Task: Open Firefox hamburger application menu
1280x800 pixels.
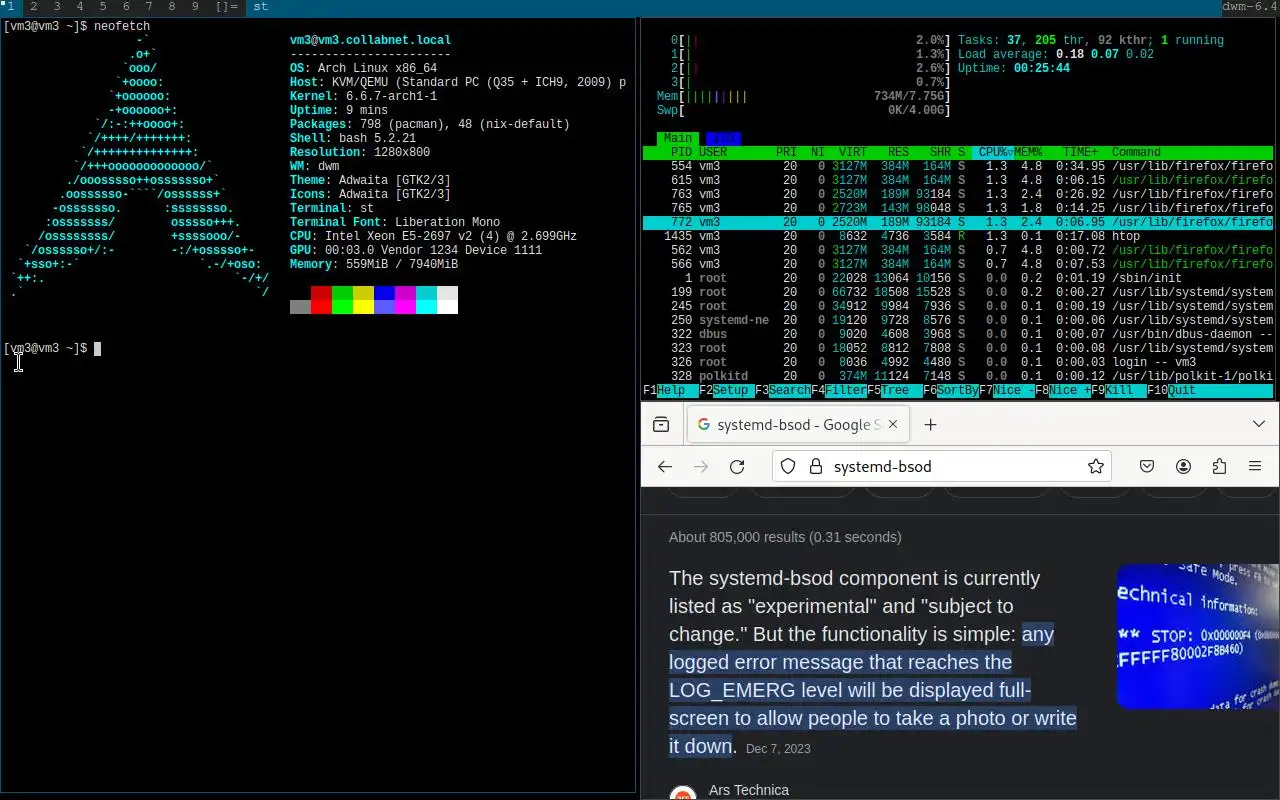Action: [1255, 466]
